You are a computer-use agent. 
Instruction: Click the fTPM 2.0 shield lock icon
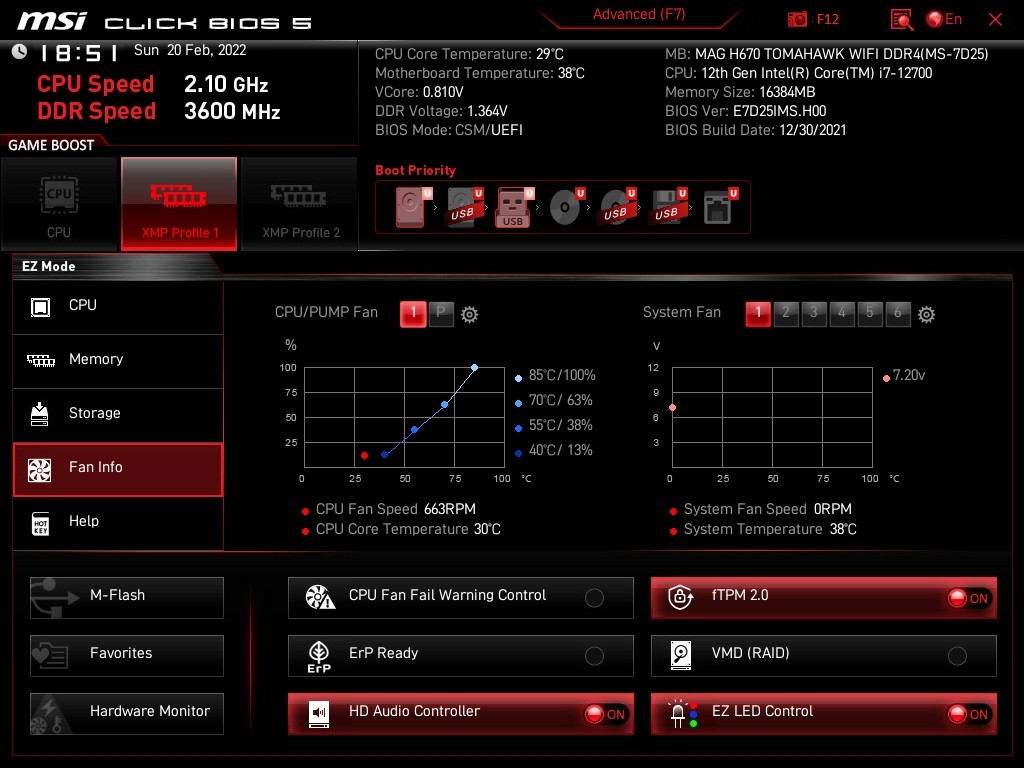680,596
